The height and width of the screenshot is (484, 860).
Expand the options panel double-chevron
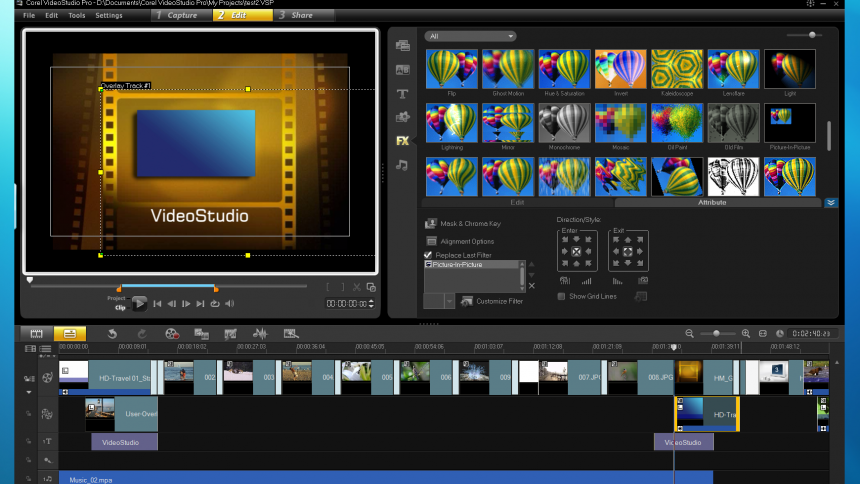point(831,202)
